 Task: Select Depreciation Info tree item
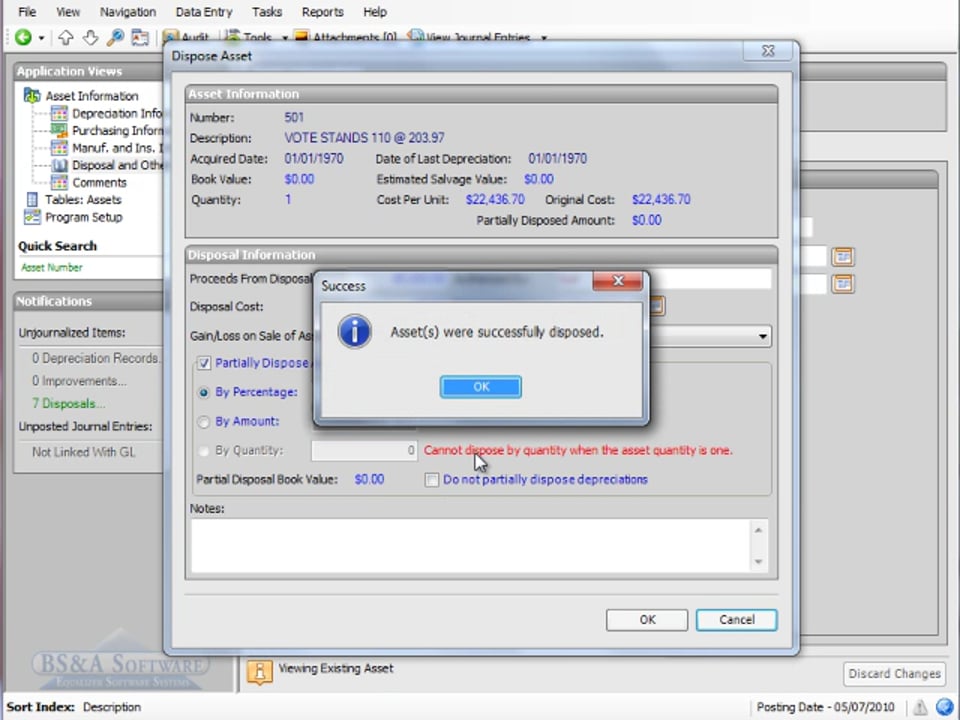tap(116, 113)
